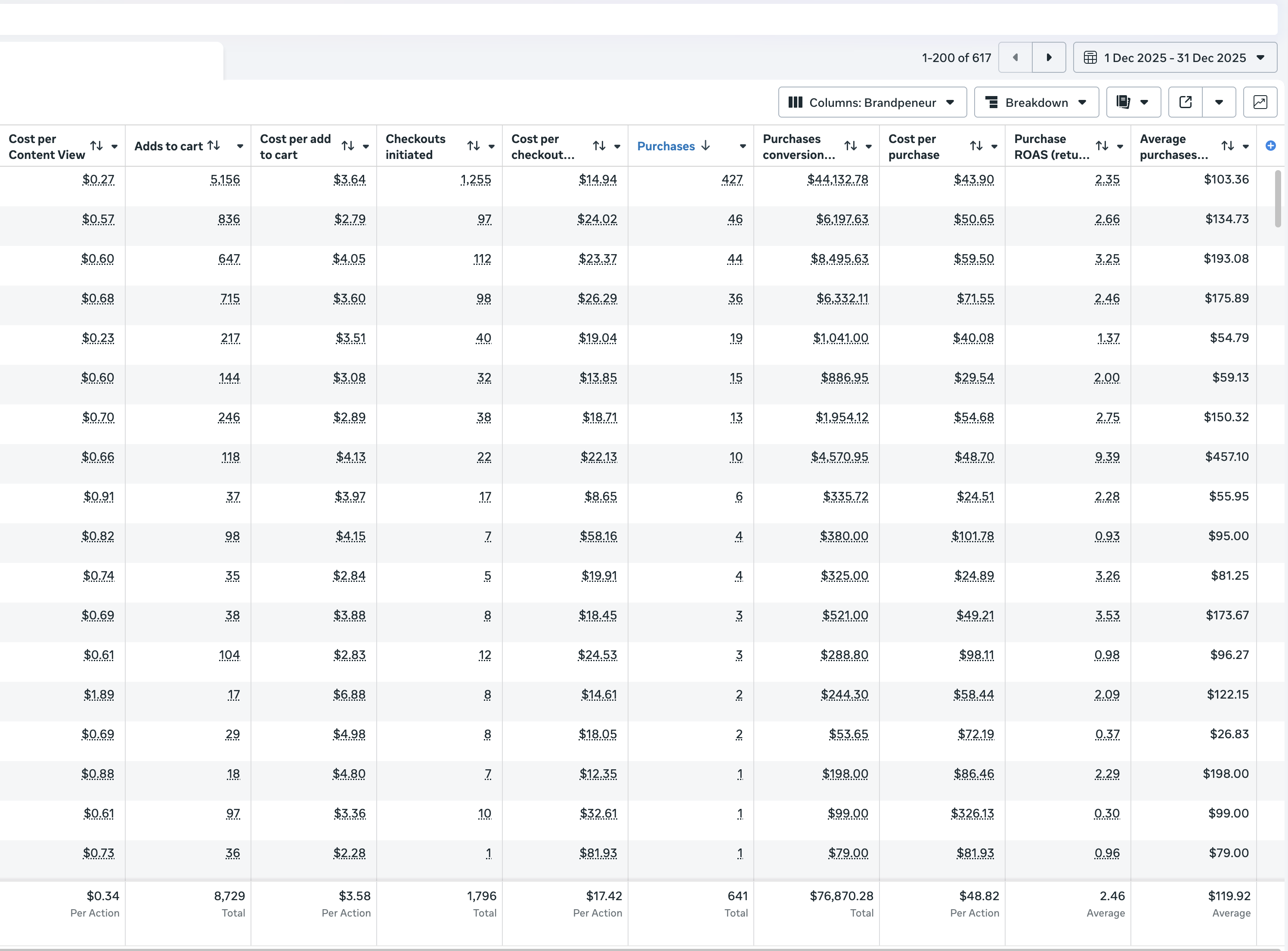Click the blue plus icon to add a column
Screen dimensions: 1288x951
point(1271,146)
